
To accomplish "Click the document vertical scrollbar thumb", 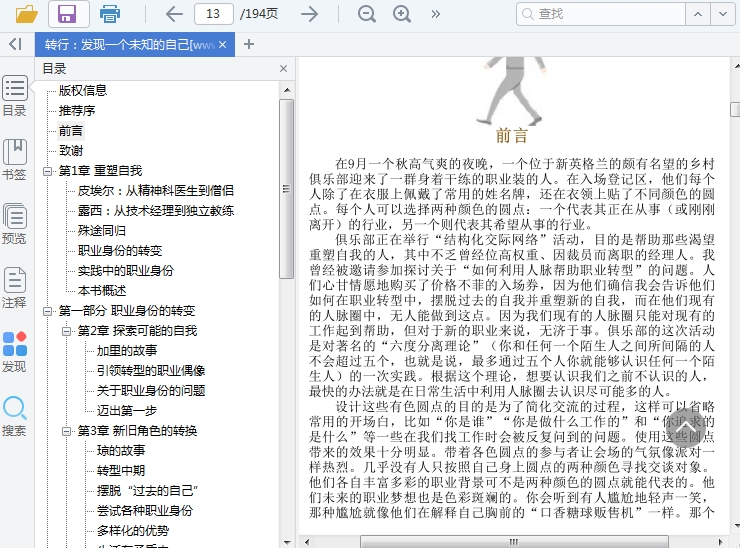I will click(x=735, y=109).
